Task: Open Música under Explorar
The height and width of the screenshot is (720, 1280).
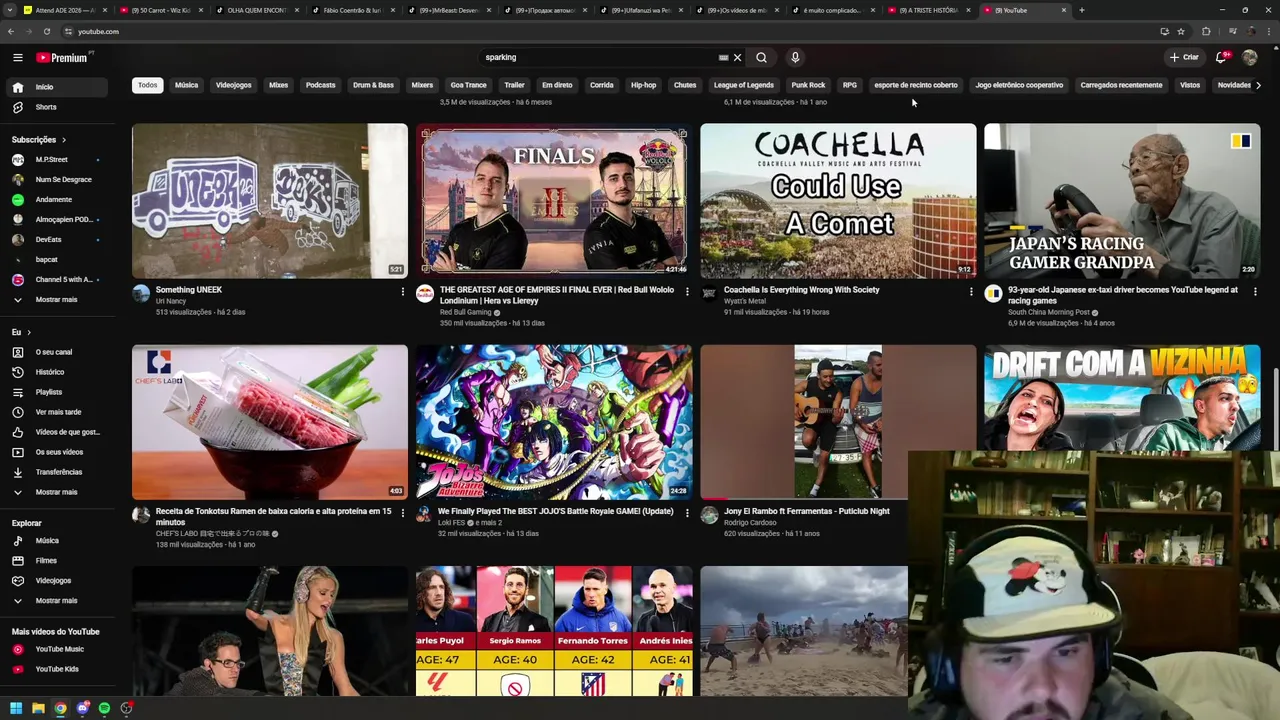Action: point(57,541)
